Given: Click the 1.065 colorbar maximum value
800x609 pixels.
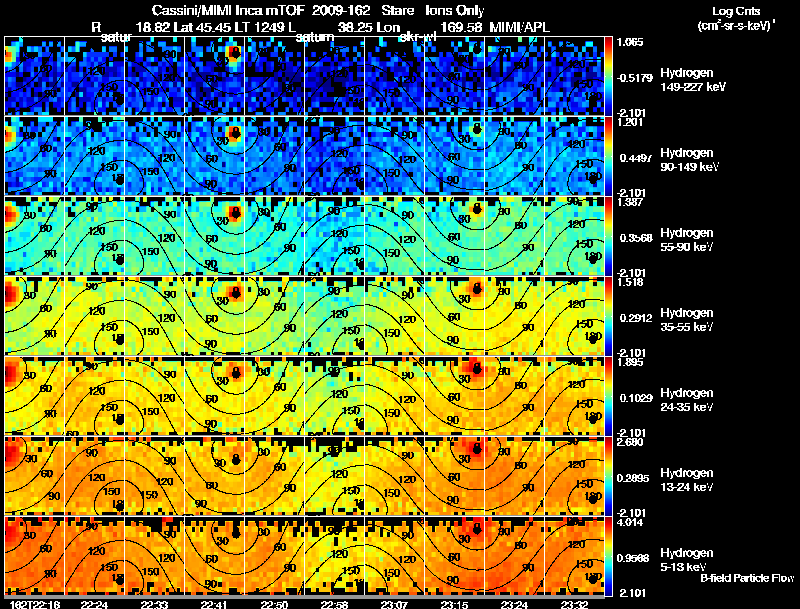Looking at the screenshot, I should 631,42.
